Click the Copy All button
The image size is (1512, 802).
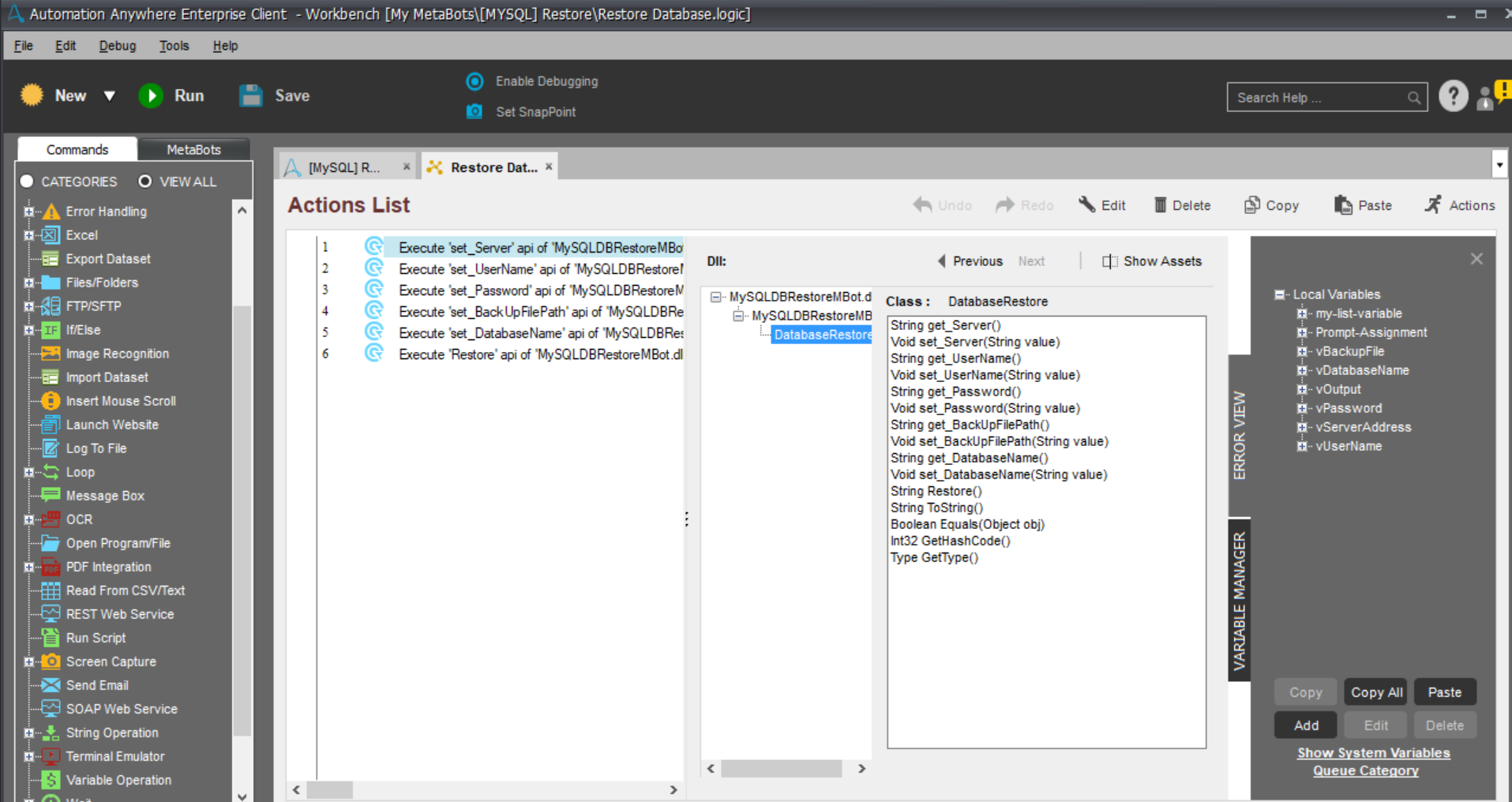(1376, 692)
